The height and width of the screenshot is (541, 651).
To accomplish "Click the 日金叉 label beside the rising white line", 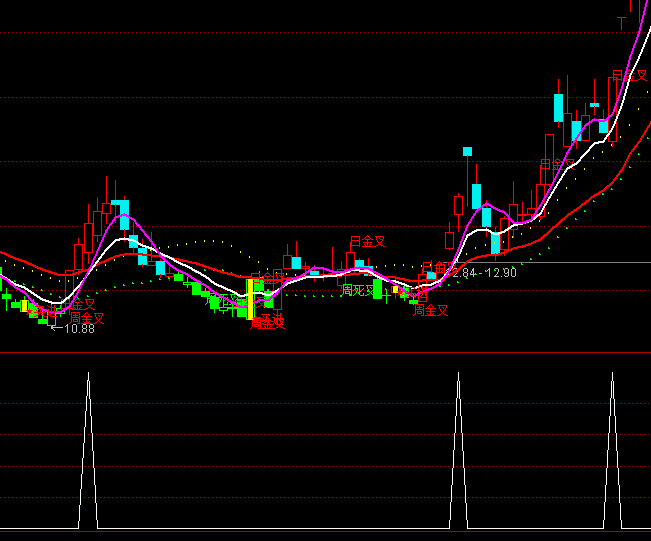I will [558, 165].
